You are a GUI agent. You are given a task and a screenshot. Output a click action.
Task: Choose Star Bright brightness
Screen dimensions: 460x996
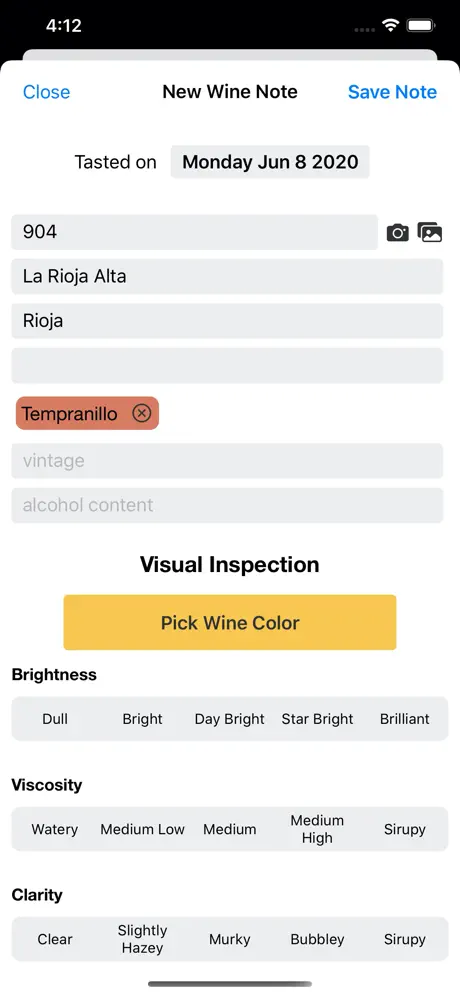coord(317,719)
